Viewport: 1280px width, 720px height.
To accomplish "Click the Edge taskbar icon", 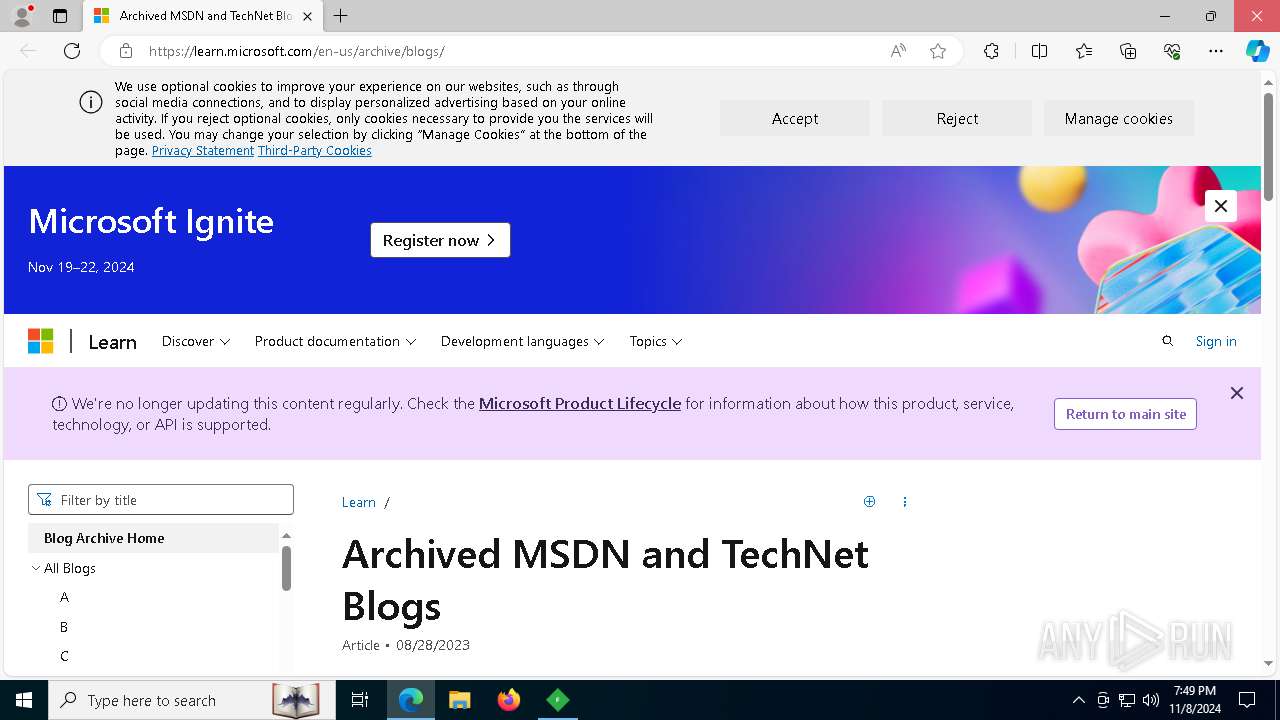I will (411, 700).
